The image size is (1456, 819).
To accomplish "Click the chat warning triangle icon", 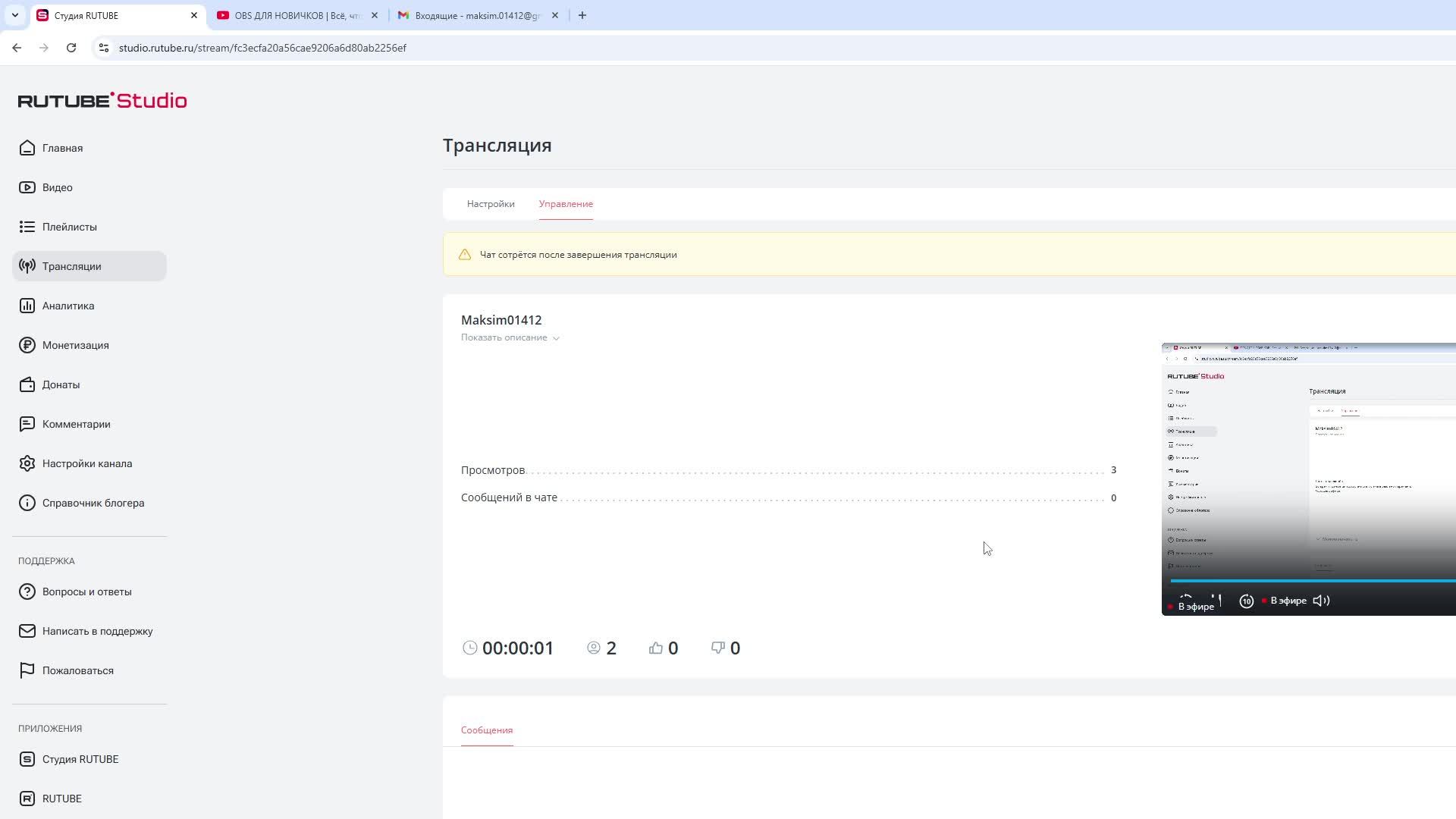I will tap(465, 255).
